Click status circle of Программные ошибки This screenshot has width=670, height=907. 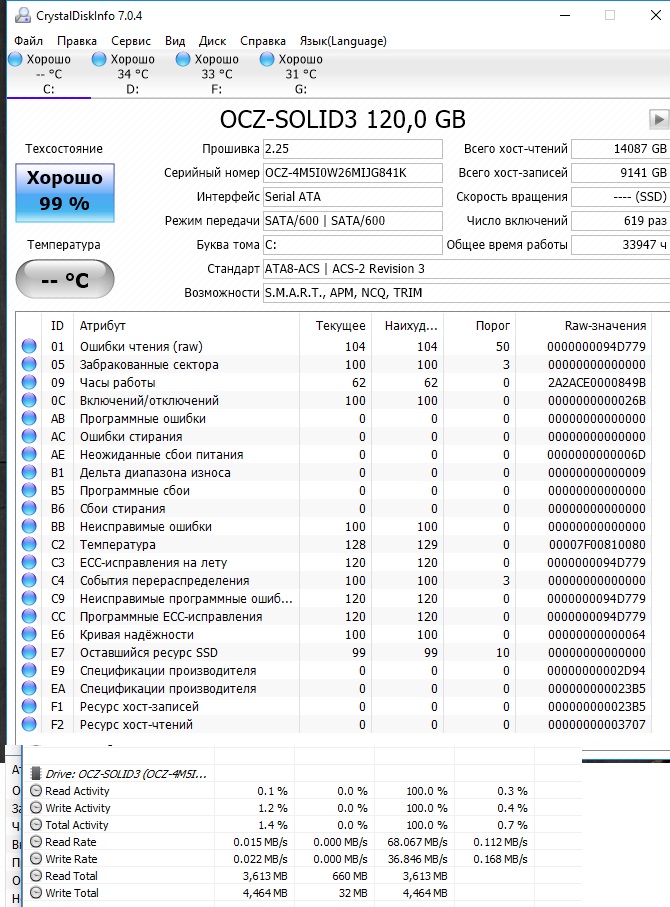pyautogui.click(x=29, y=418)
